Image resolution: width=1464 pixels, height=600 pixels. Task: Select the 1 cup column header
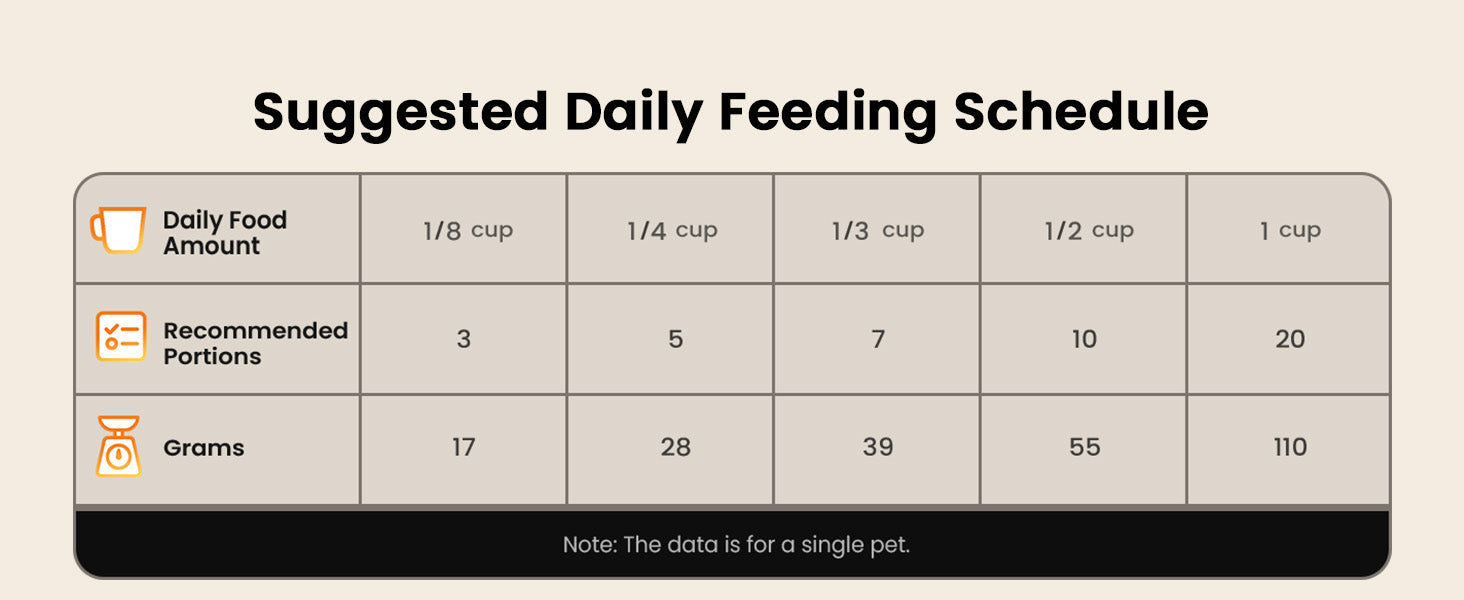[x=1290, y=231]
